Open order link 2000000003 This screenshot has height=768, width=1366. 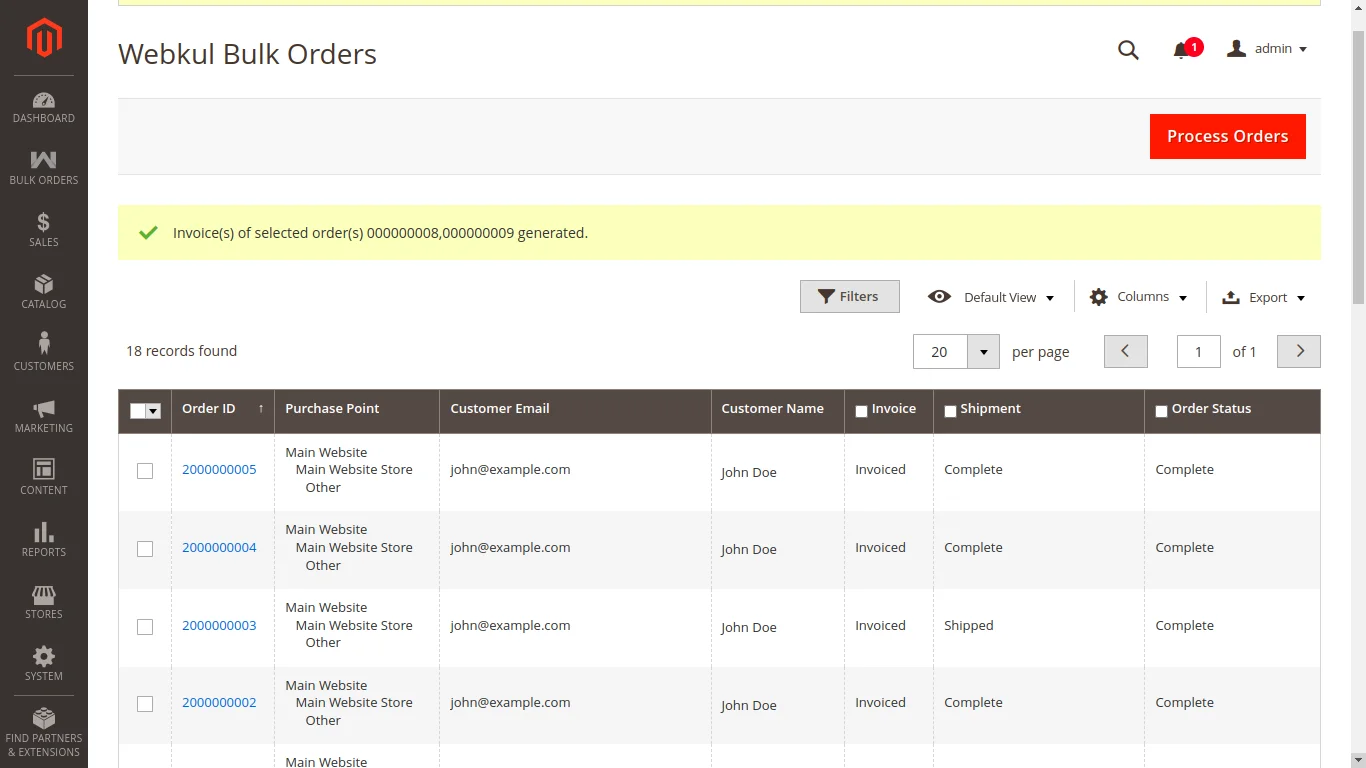[x=219, y=626]
